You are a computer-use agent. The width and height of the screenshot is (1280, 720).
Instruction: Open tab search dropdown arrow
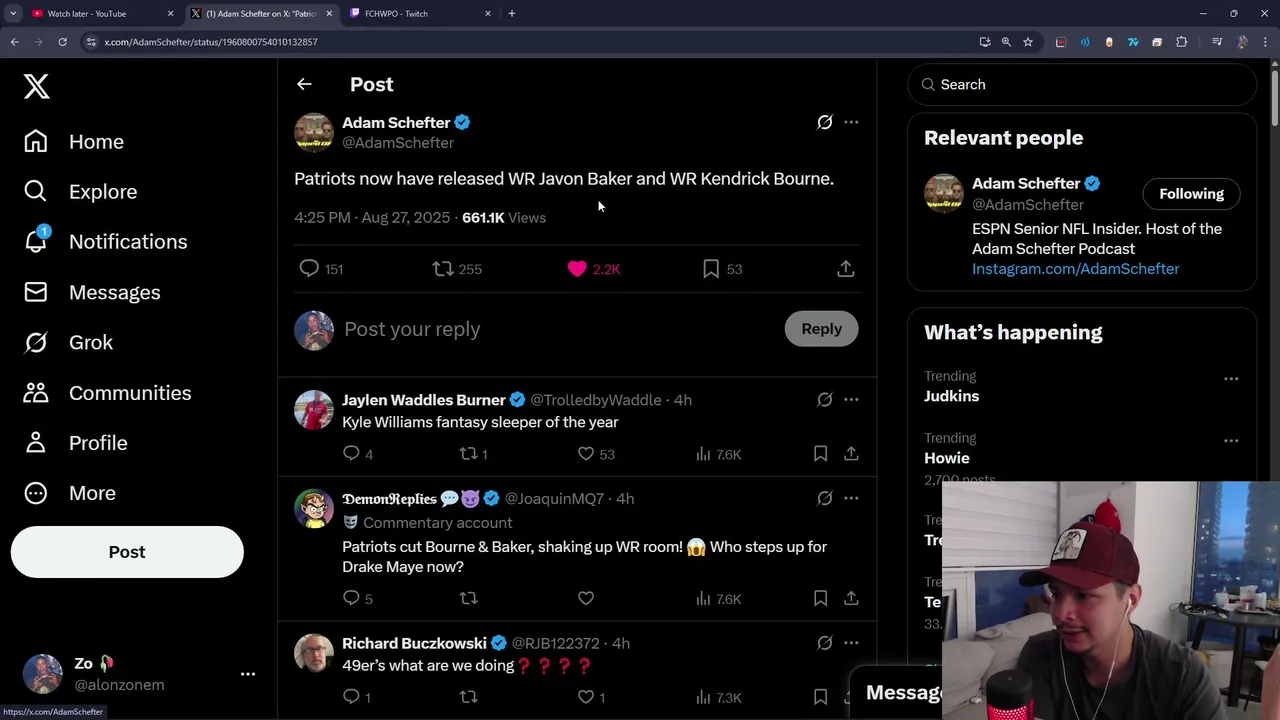click(13, 14)
